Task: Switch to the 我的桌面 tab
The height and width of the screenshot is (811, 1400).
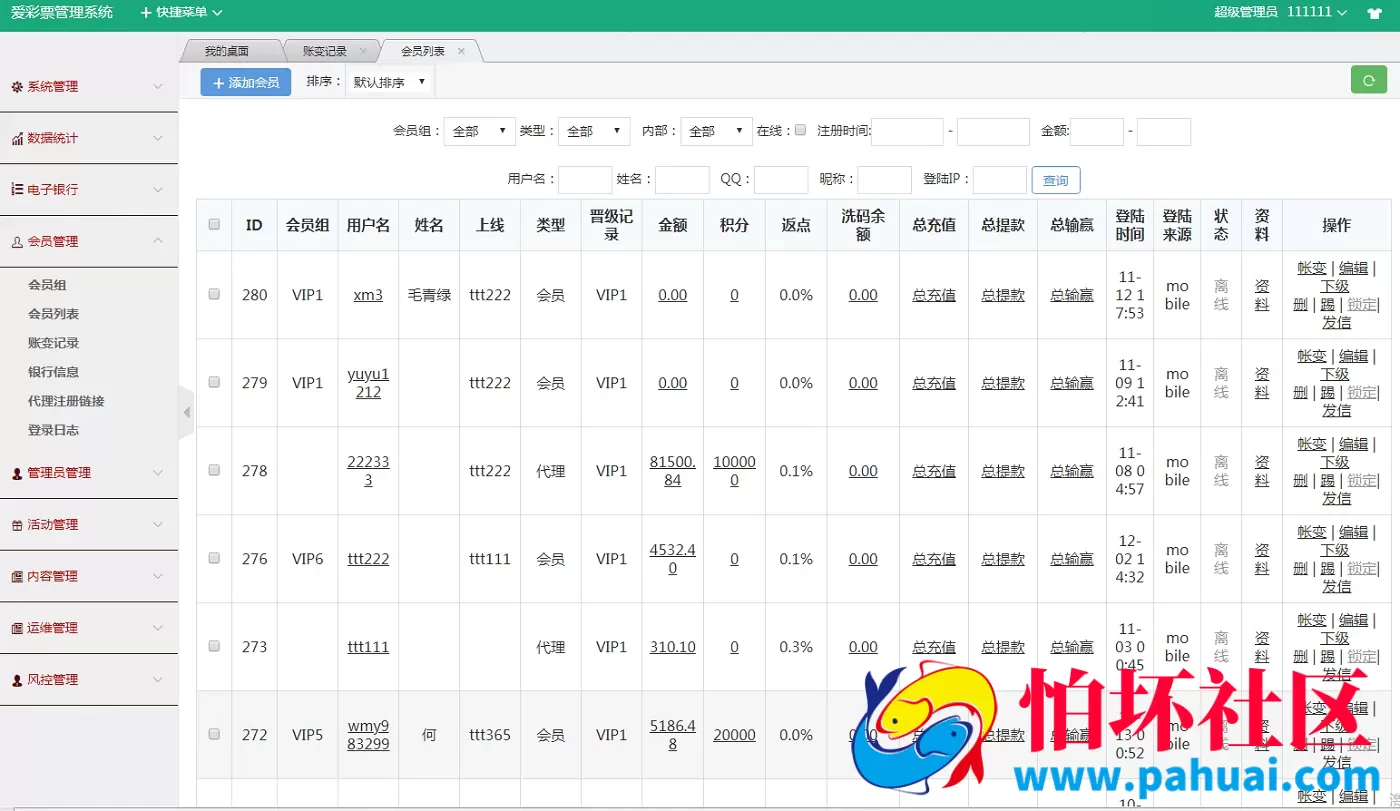Action: (227, 51)
